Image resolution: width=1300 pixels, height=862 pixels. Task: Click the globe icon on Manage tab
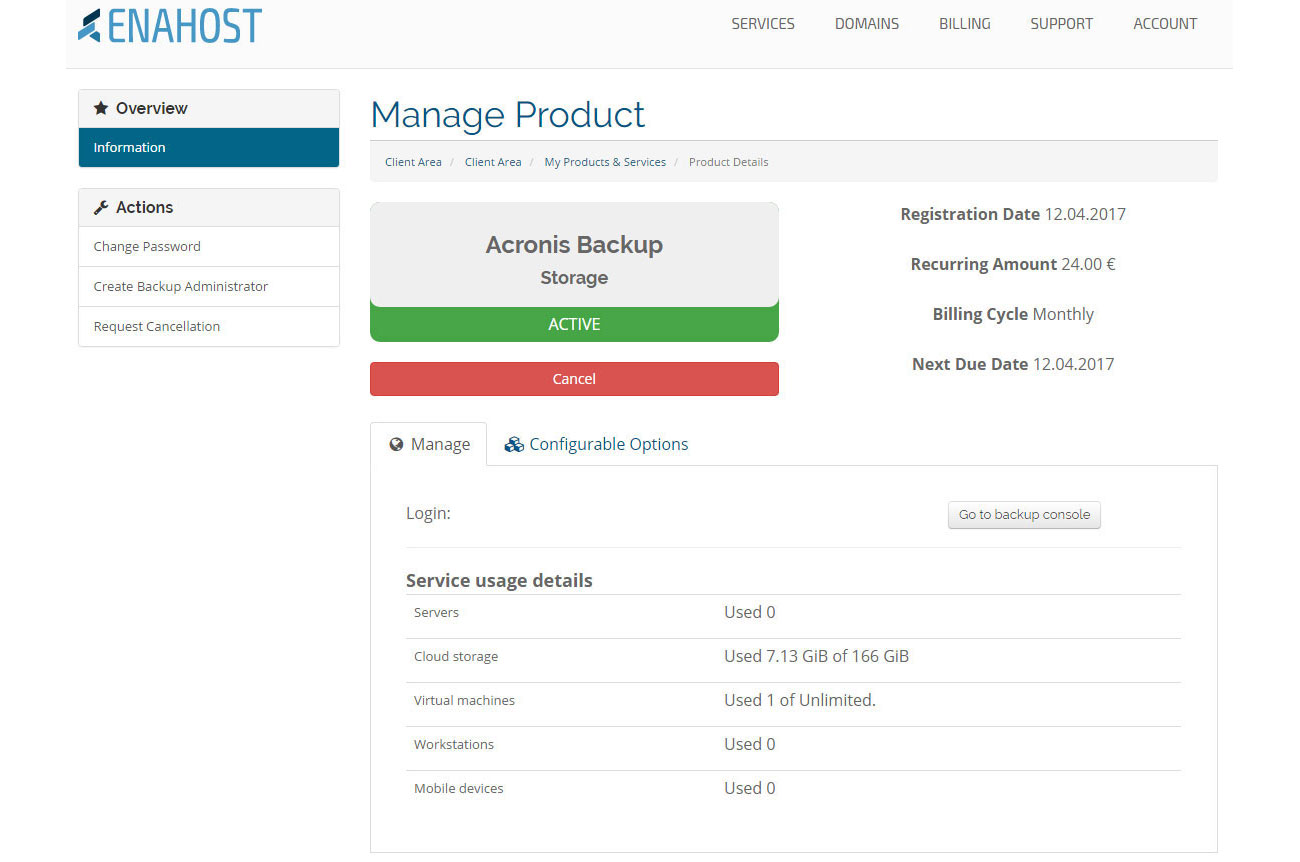coord(397,444)
